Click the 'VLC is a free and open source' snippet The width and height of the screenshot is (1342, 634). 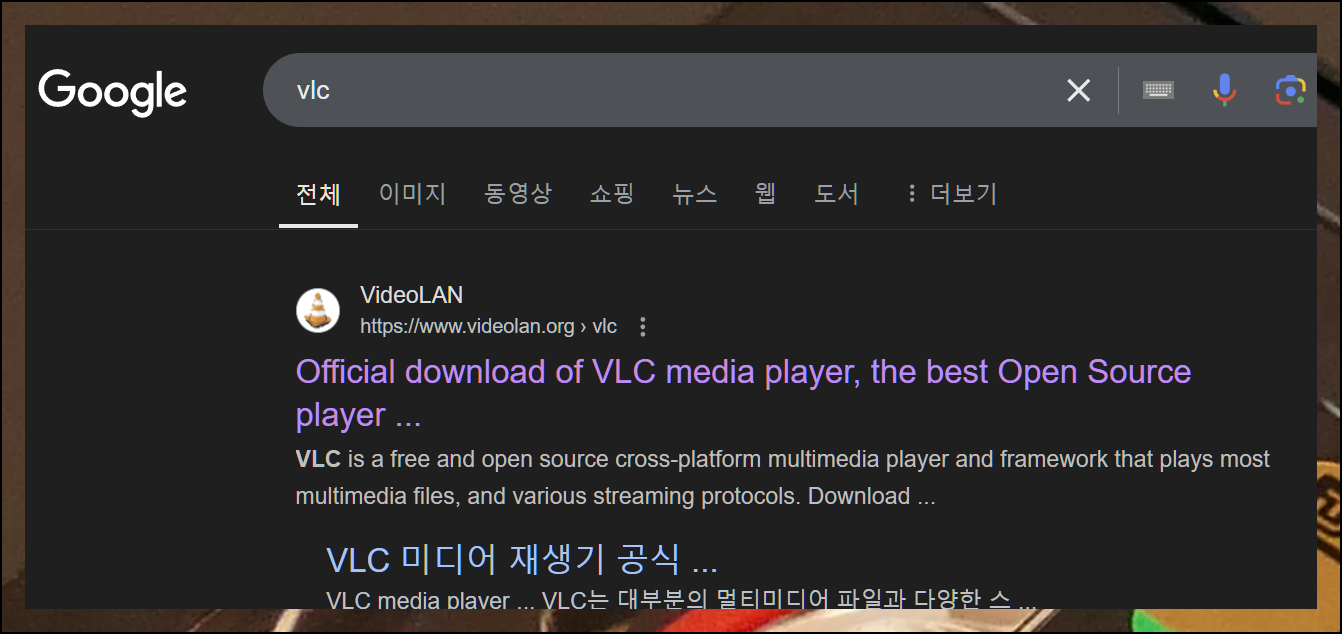[x=782, y=478]
